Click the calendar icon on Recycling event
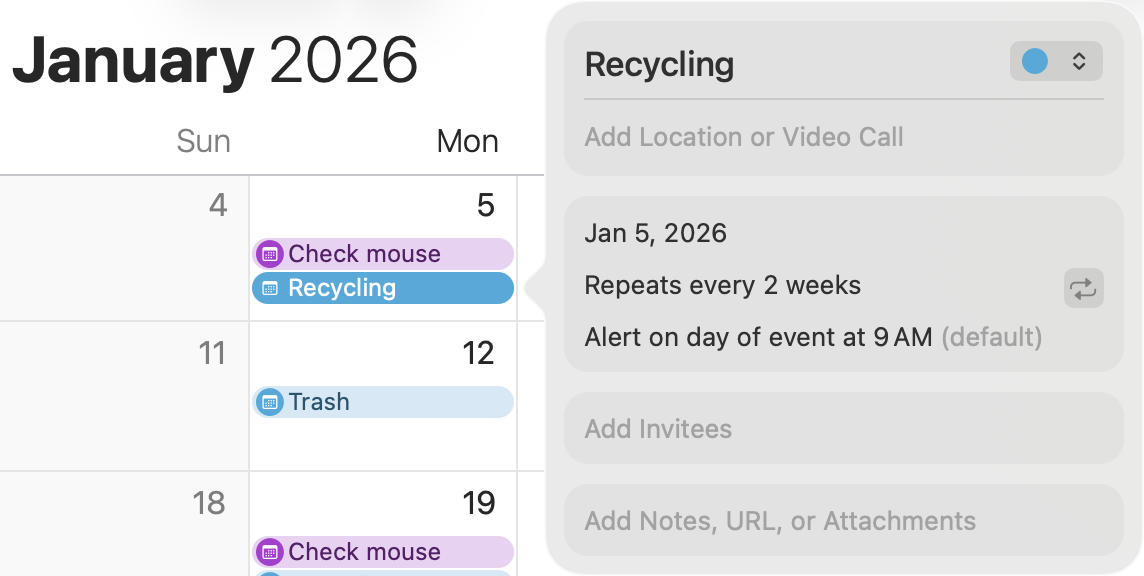The height and width of the screenshot is (576, 1144). pos(269,288)
